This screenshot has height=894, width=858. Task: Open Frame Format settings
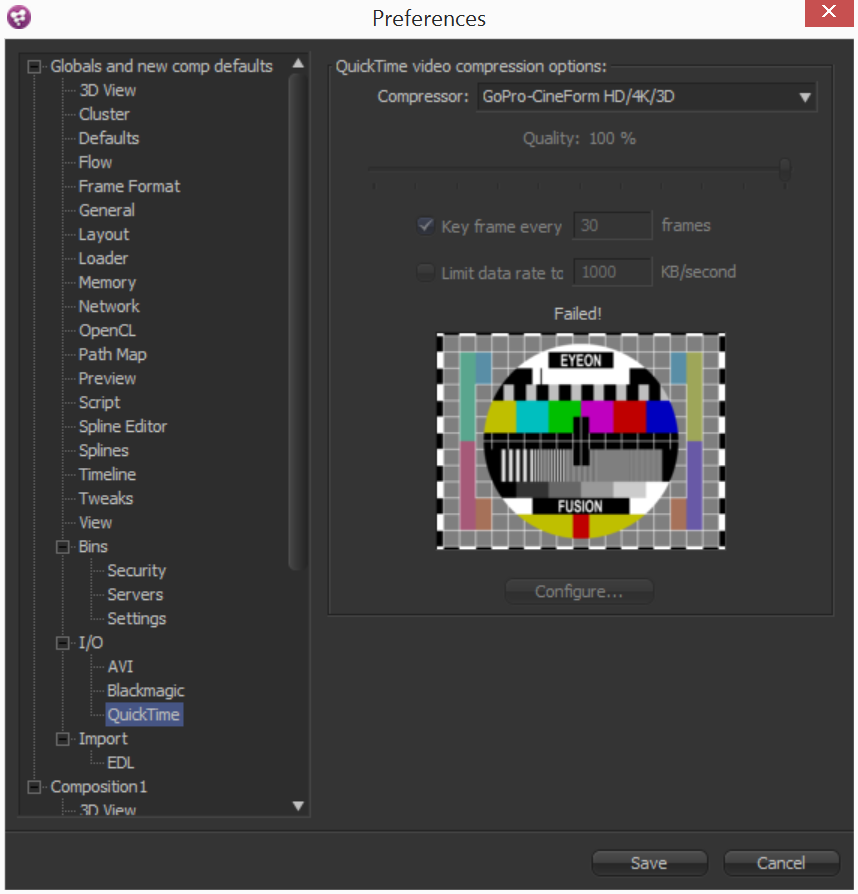129,186
